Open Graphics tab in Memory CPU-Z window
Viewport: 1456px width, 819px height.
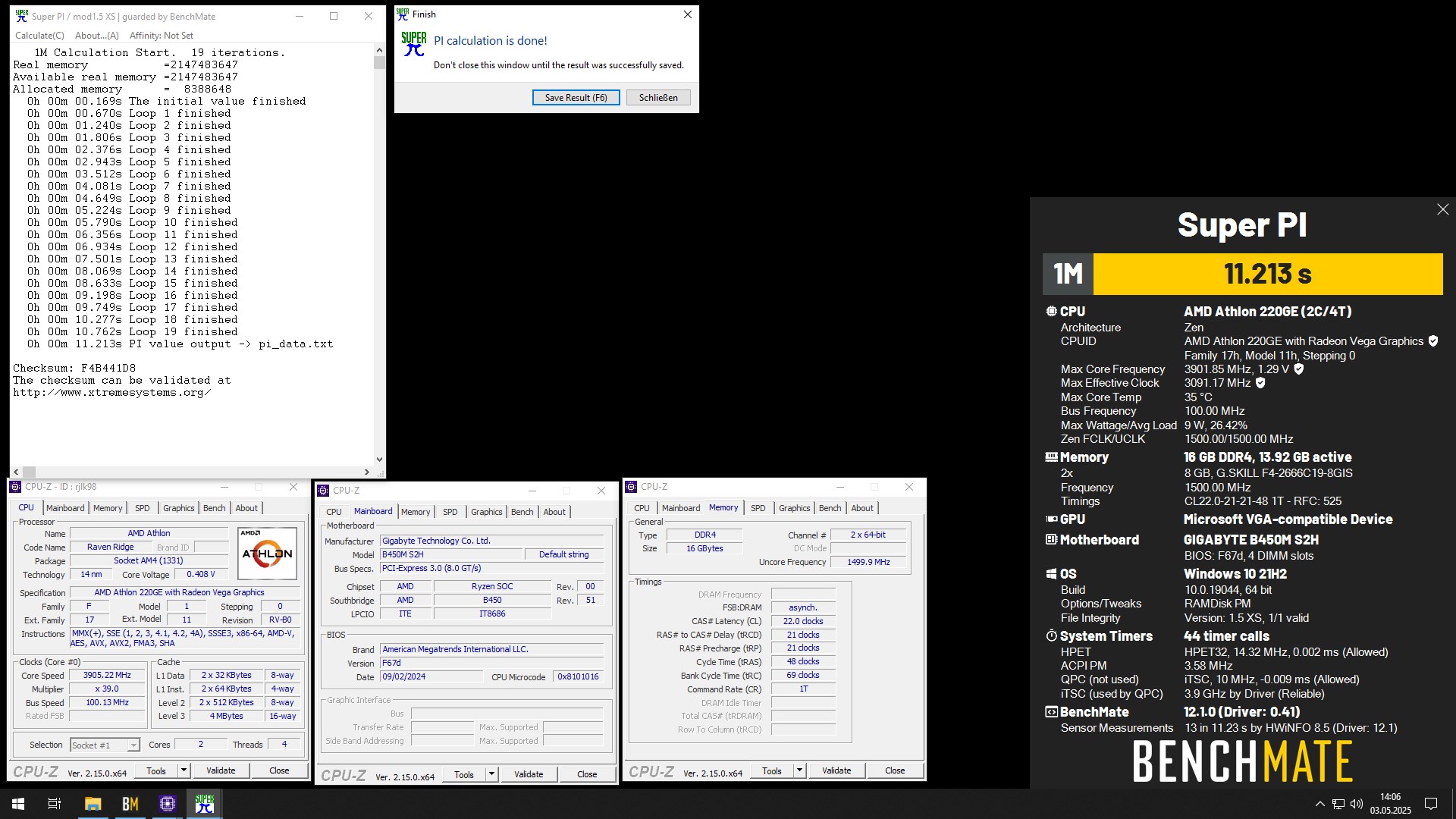click(x=794, y=508)
